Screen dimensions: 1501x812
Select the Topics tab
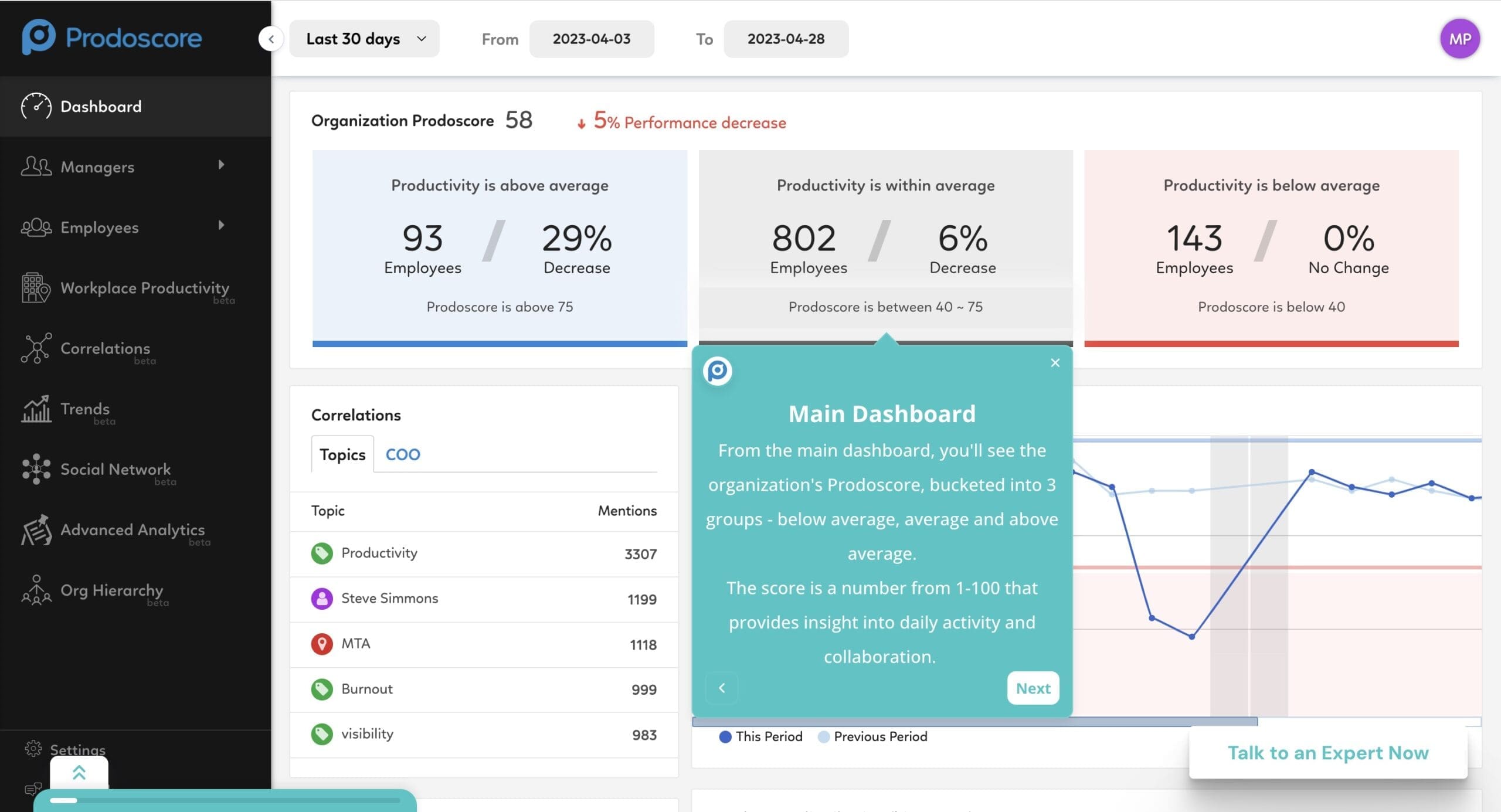pos(342,454)
